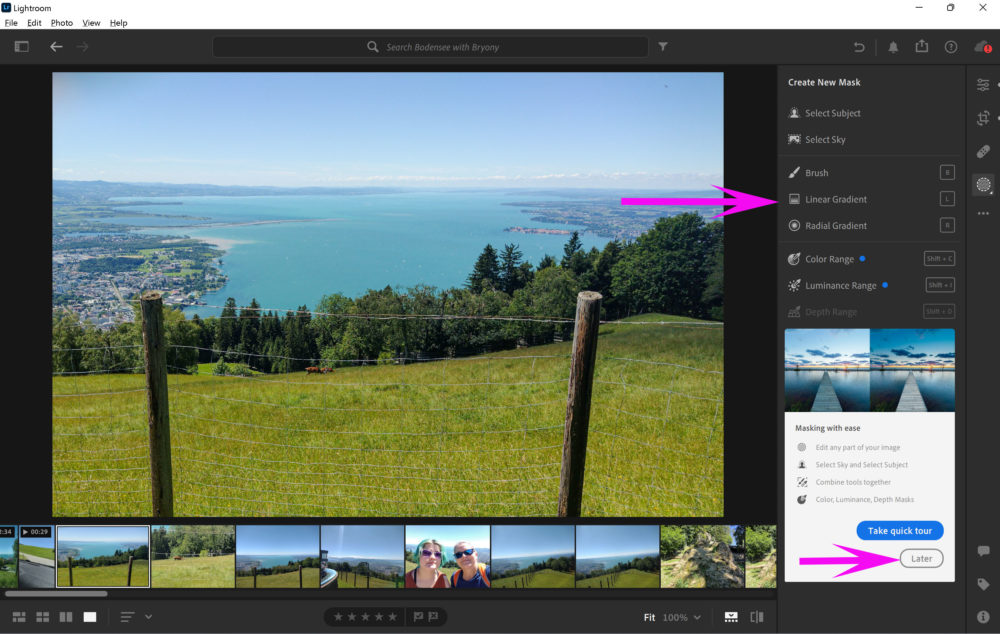Image resolution: width=1000 pixels, height=634 pixels.
Task: Open the comments speech bubble panel
Action: tap(983, 550)
